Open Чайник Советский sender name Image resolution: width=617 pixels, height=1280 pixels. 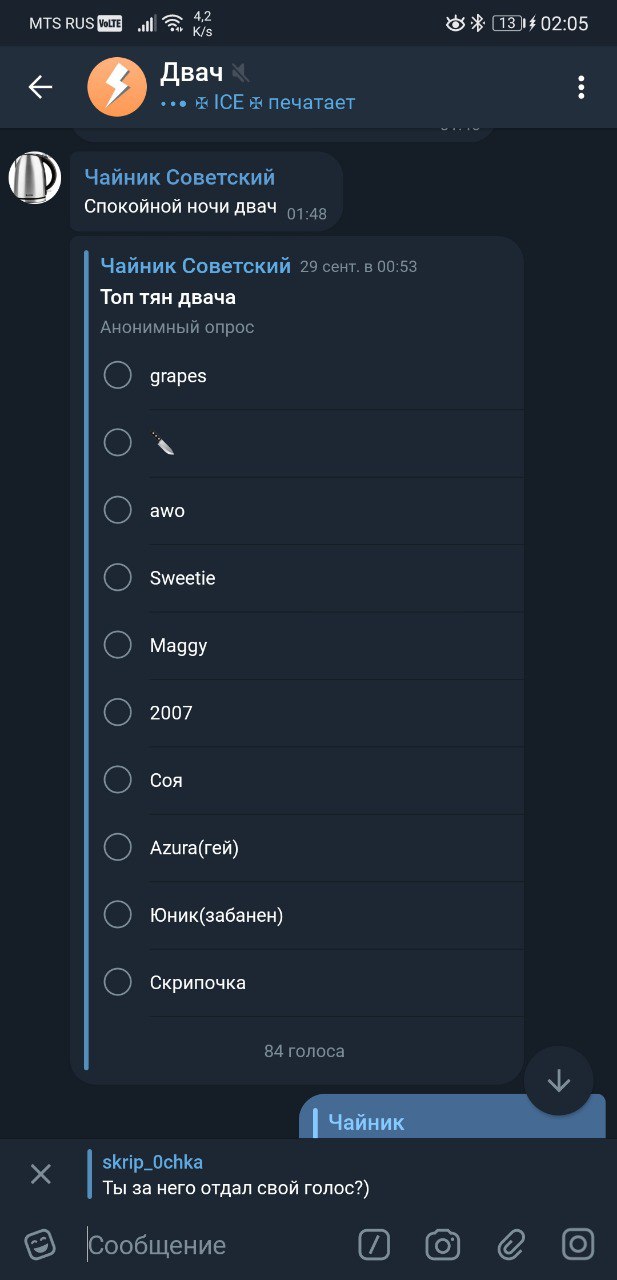point(180,177)
